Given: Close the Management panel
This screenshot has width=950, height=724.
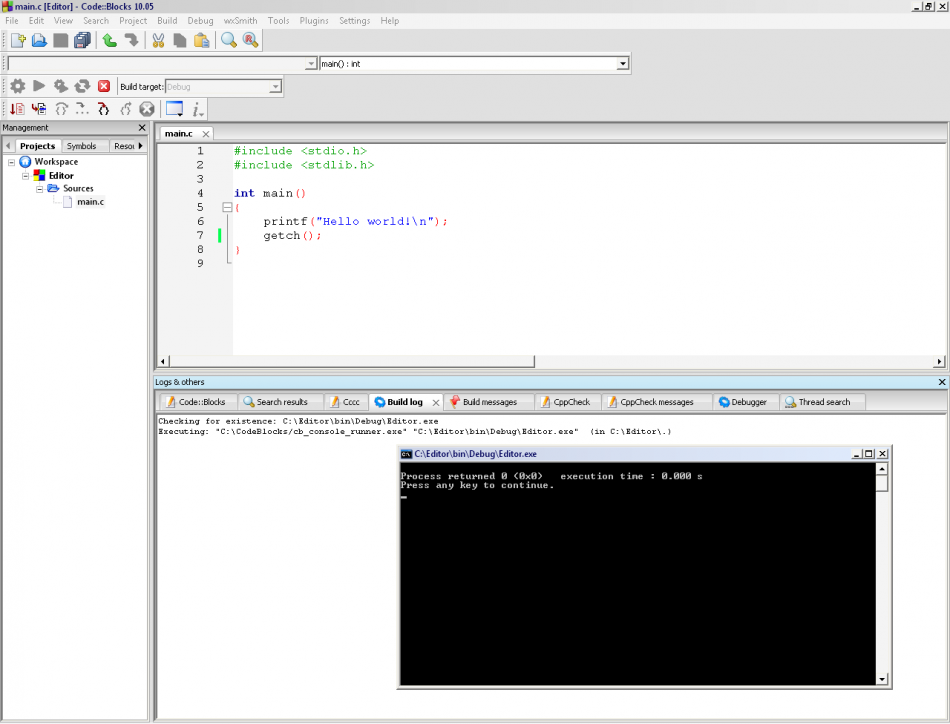Looking at the screenshot, I should (x=142, y=128).
